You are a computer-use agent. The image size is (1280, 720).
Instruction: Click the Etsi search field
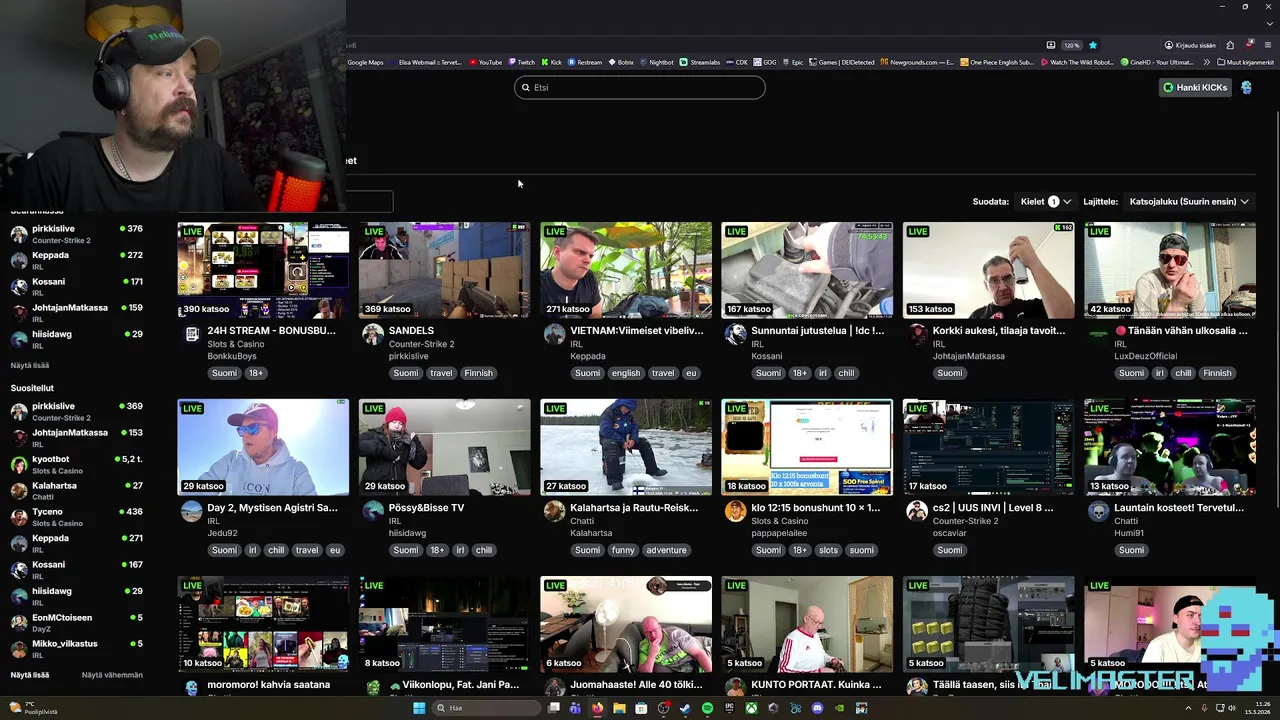(x=640, y=87)
